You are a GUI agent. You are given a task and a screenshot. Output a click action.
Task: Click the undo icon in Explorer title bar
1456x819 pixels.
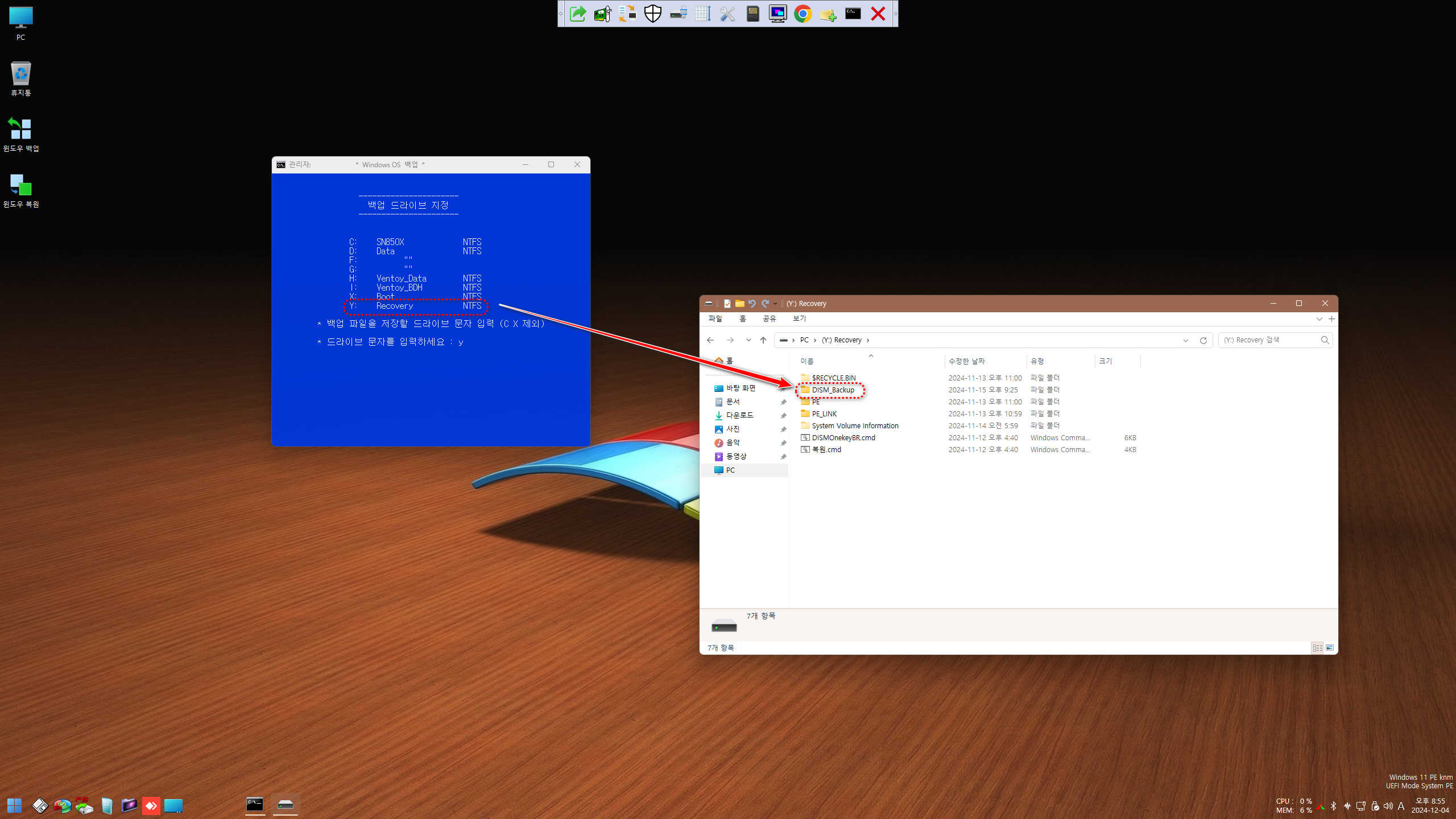click(752, 303)
